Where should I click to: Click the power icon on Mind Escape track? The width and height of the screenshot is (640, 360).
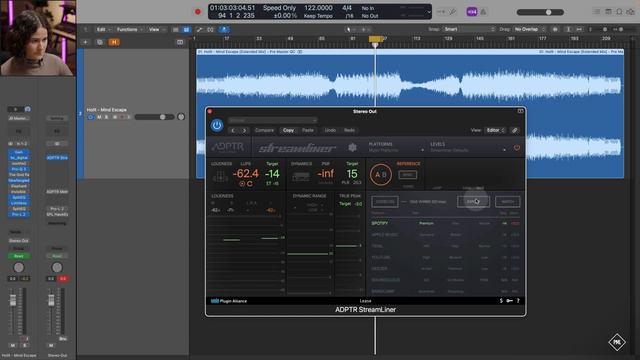[x=91, y=117]
